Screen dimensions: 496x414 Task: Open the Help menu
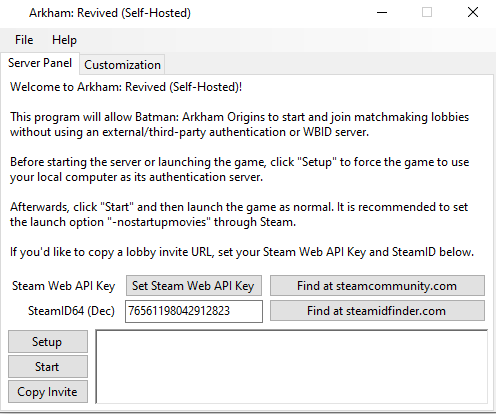(x=64, y=40)
